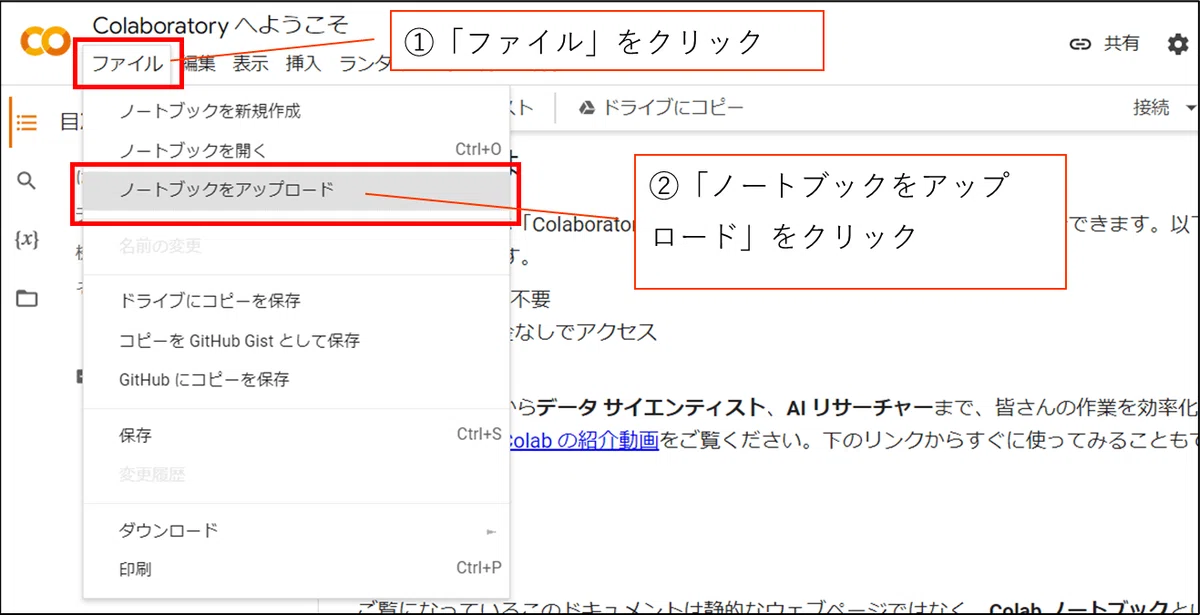Open the files folder sidebar icon

[x=27, y=298]
